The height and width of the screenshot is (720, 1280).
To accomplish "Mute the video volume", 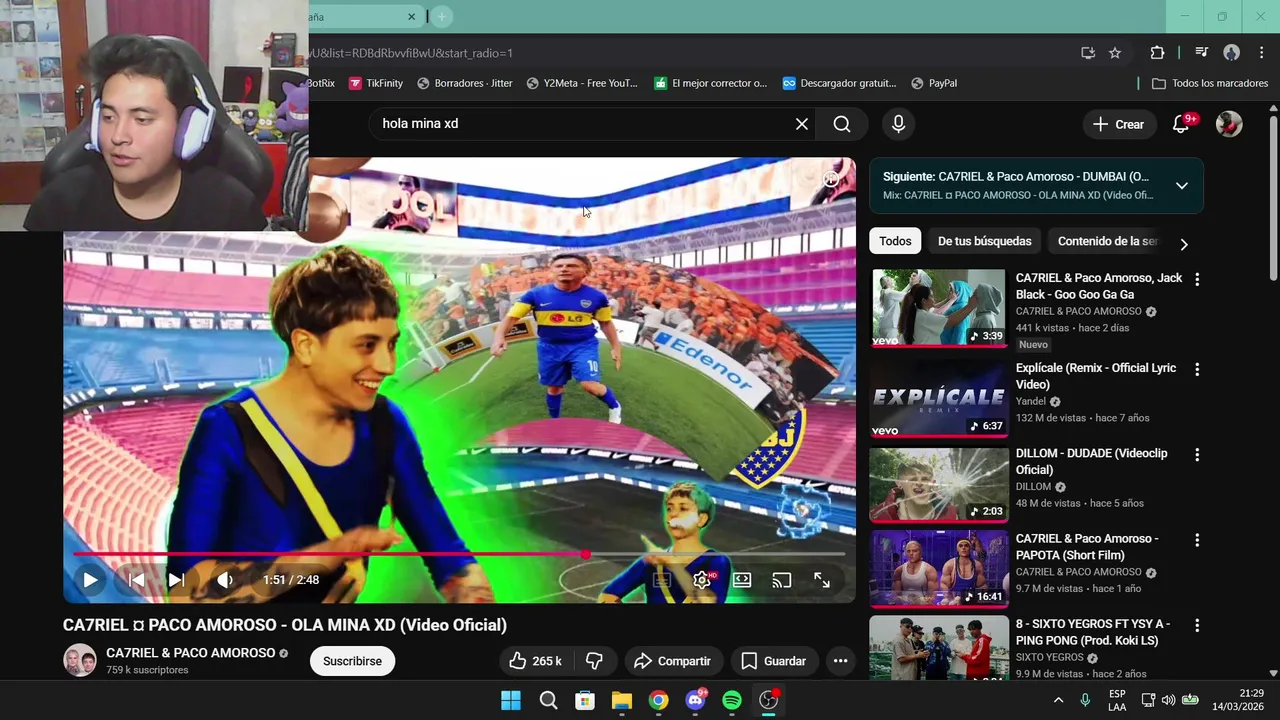I will coord(225,580).
